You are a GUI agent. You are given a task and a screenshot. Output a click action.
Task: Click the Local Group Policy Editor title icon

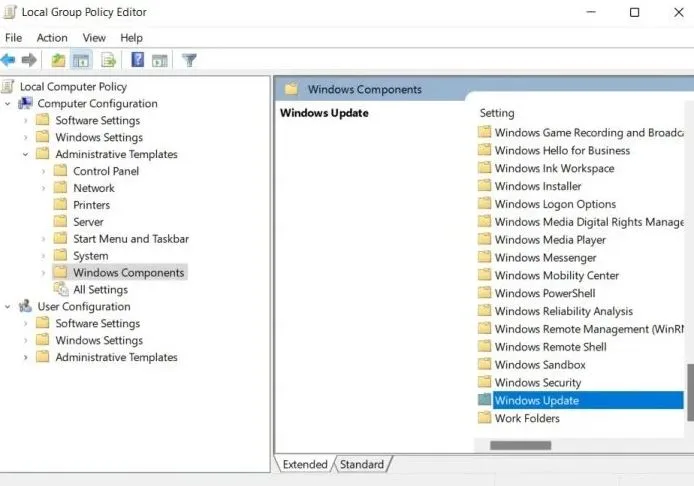tap(10, 12)
